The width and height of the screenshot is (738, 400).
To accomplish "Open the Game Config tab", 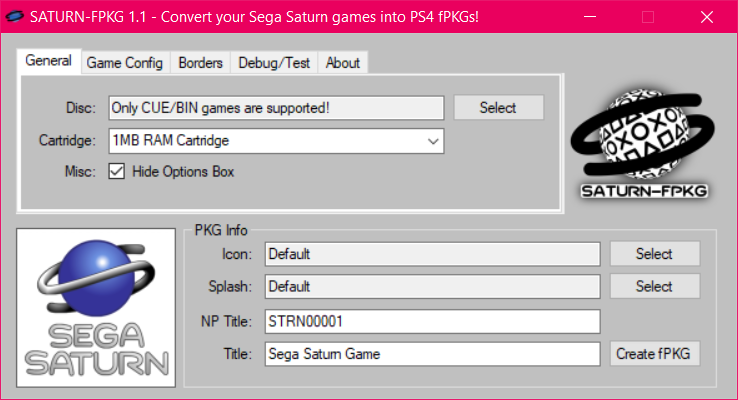I will pos(124,62).
